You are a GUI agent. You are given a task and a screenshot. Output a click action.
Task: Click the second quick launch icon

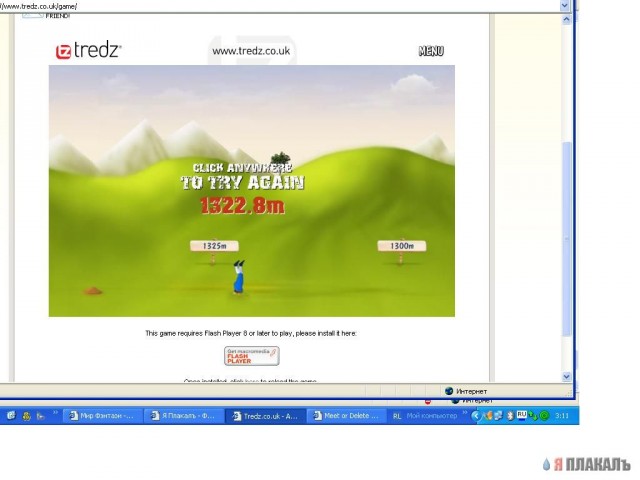[27, 416]
